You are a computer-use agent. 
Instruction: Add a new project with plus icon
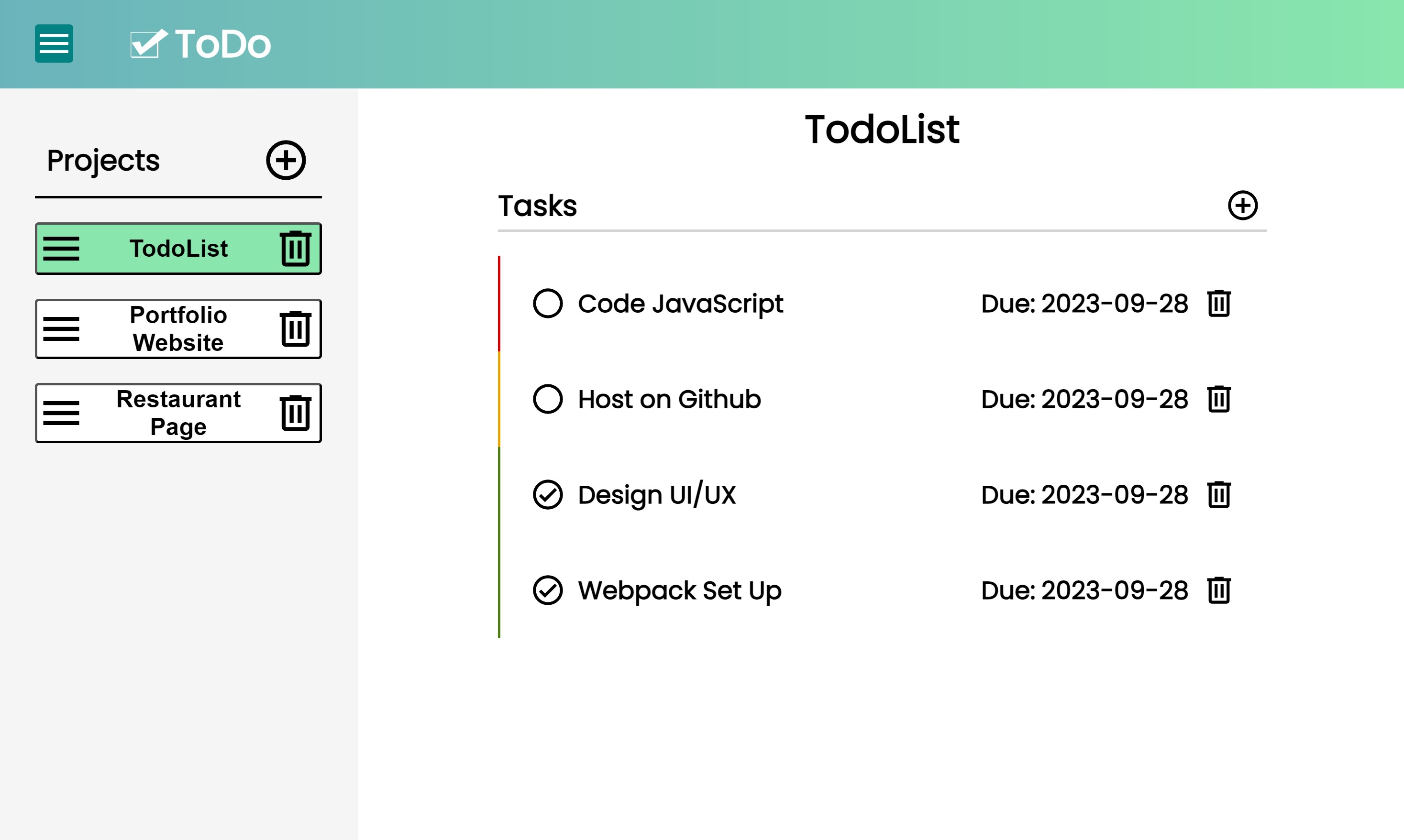pyautogui.click(x=286, y=160)
